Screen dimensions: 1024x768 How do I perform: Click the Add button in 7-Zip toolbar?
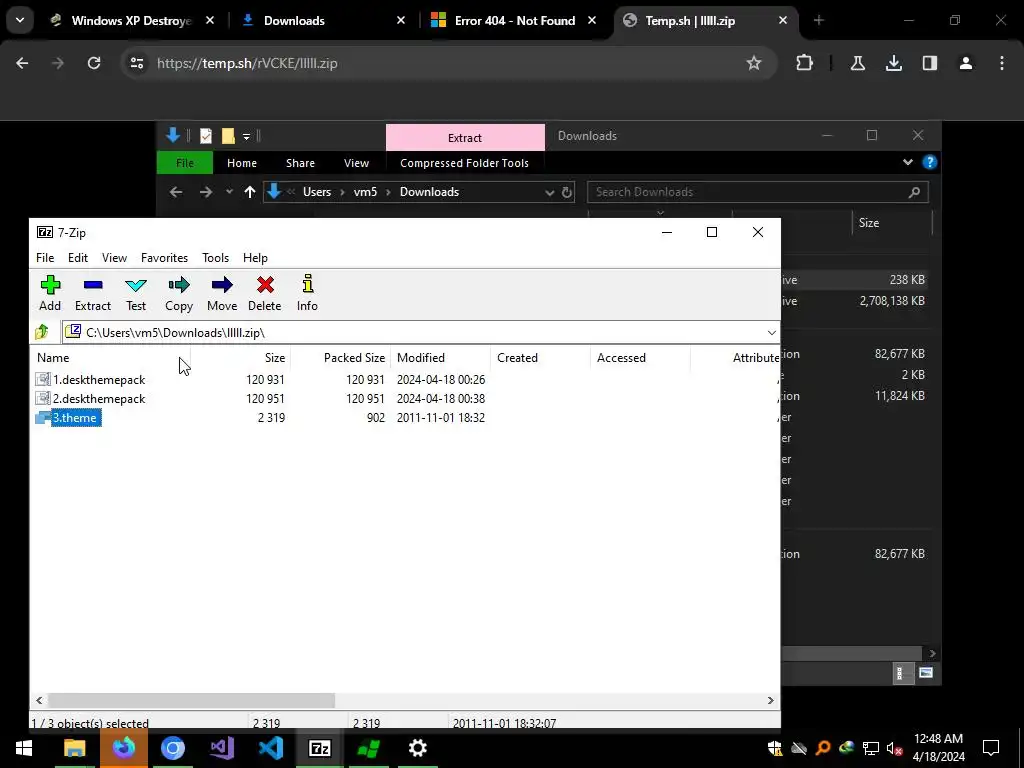click(50, 293)
